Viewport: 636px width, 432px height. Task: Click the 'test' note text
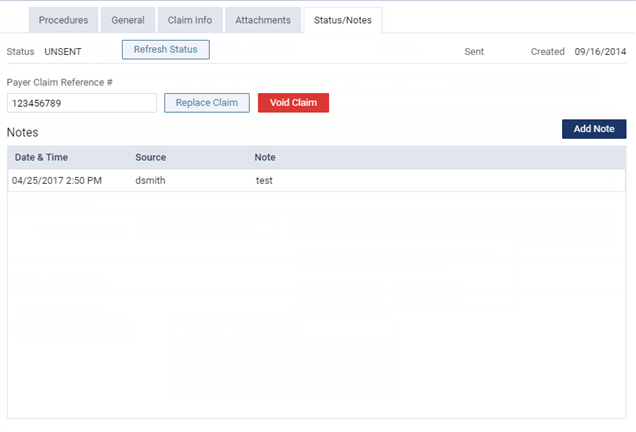(x=264, y=181)
